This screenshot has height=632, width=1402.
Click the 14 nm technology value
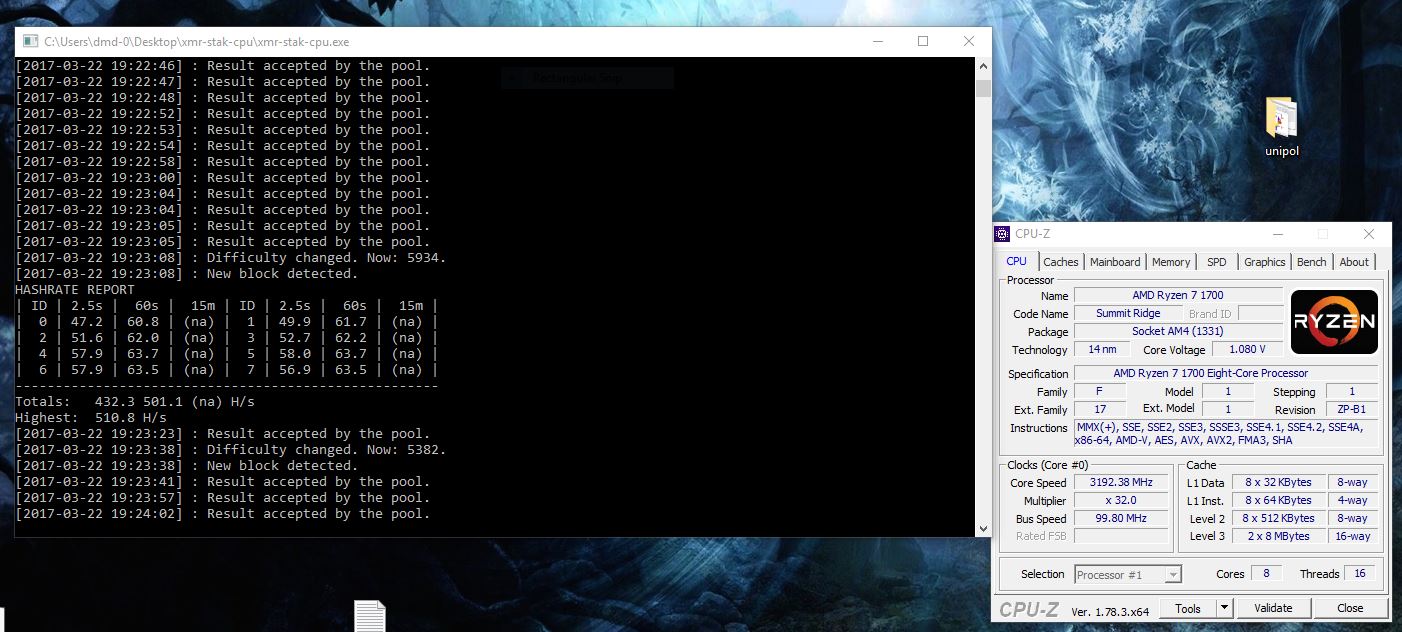click(x=1102, y=349)
